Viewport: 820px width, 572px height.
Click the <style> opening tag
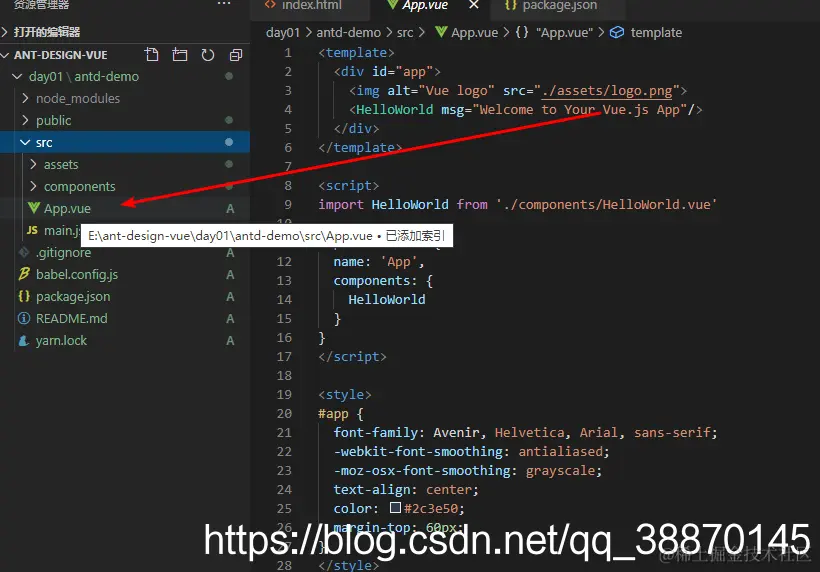(345, 395)
